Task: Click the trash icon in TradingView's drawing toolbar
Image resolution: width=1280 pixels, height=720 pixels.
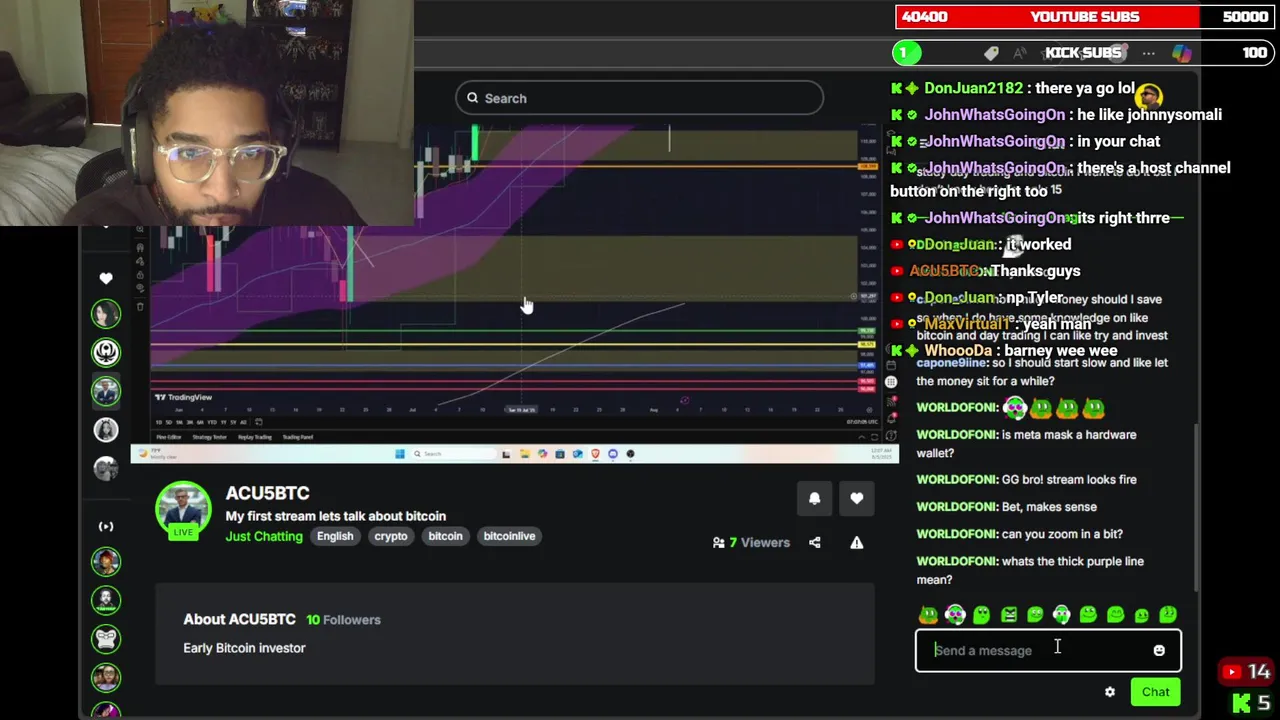Action: point(140,307)
